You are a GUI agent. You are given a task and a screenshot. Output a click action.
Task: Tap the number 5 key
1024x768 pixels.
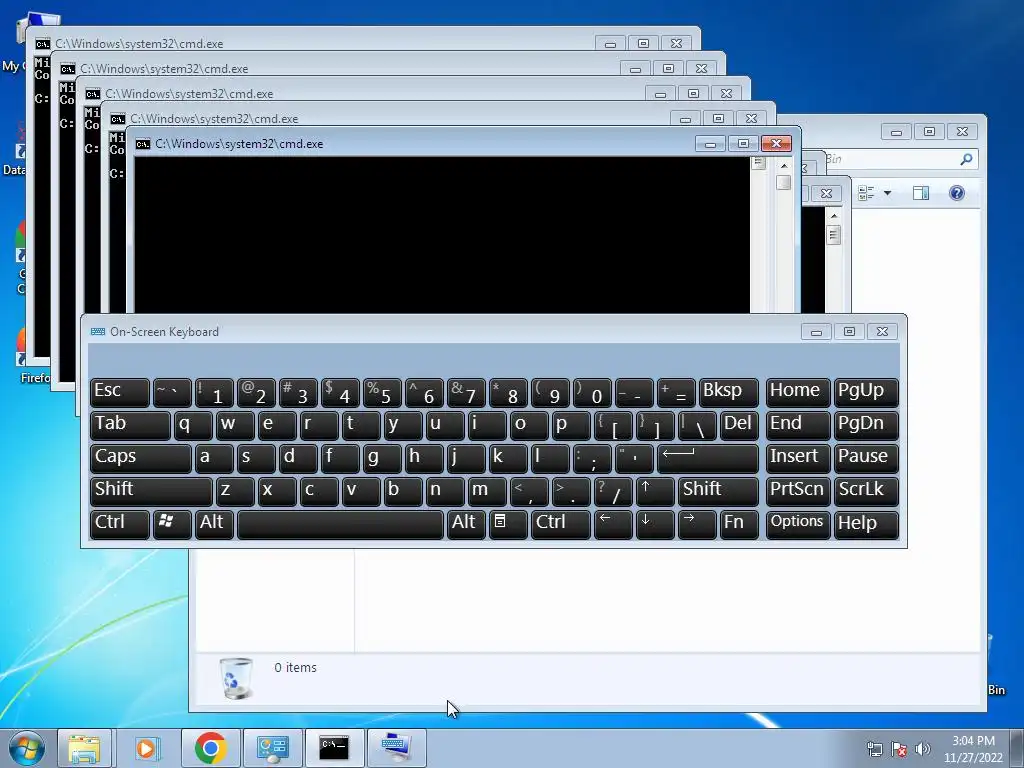[382, 392]
